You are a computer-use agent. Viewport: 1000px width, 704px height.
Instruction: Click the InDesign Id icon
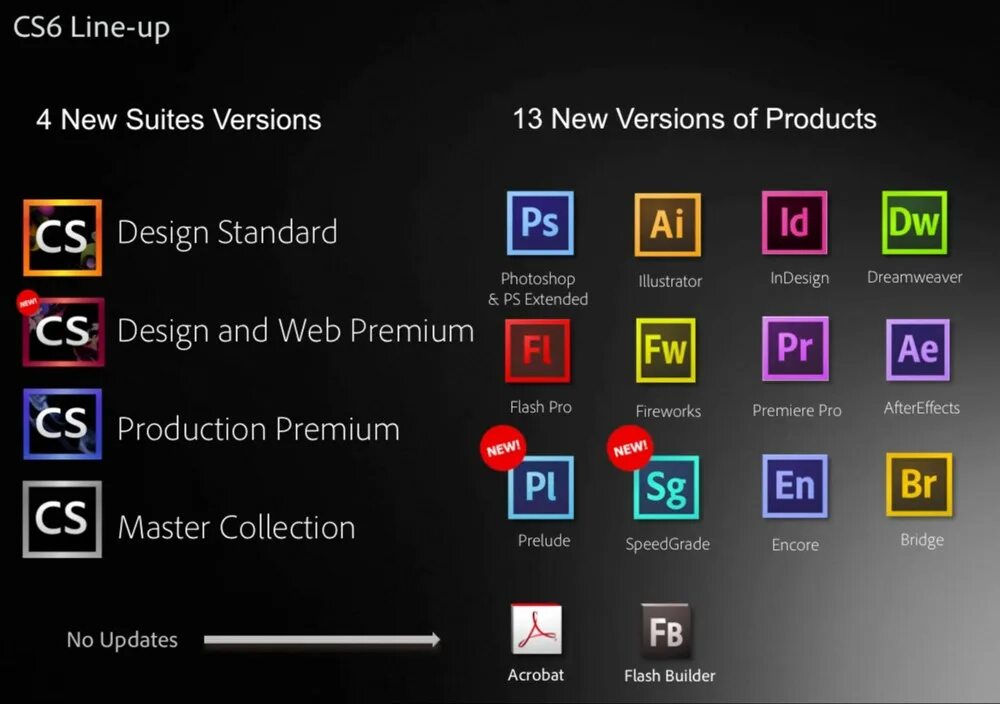[795, 222]
